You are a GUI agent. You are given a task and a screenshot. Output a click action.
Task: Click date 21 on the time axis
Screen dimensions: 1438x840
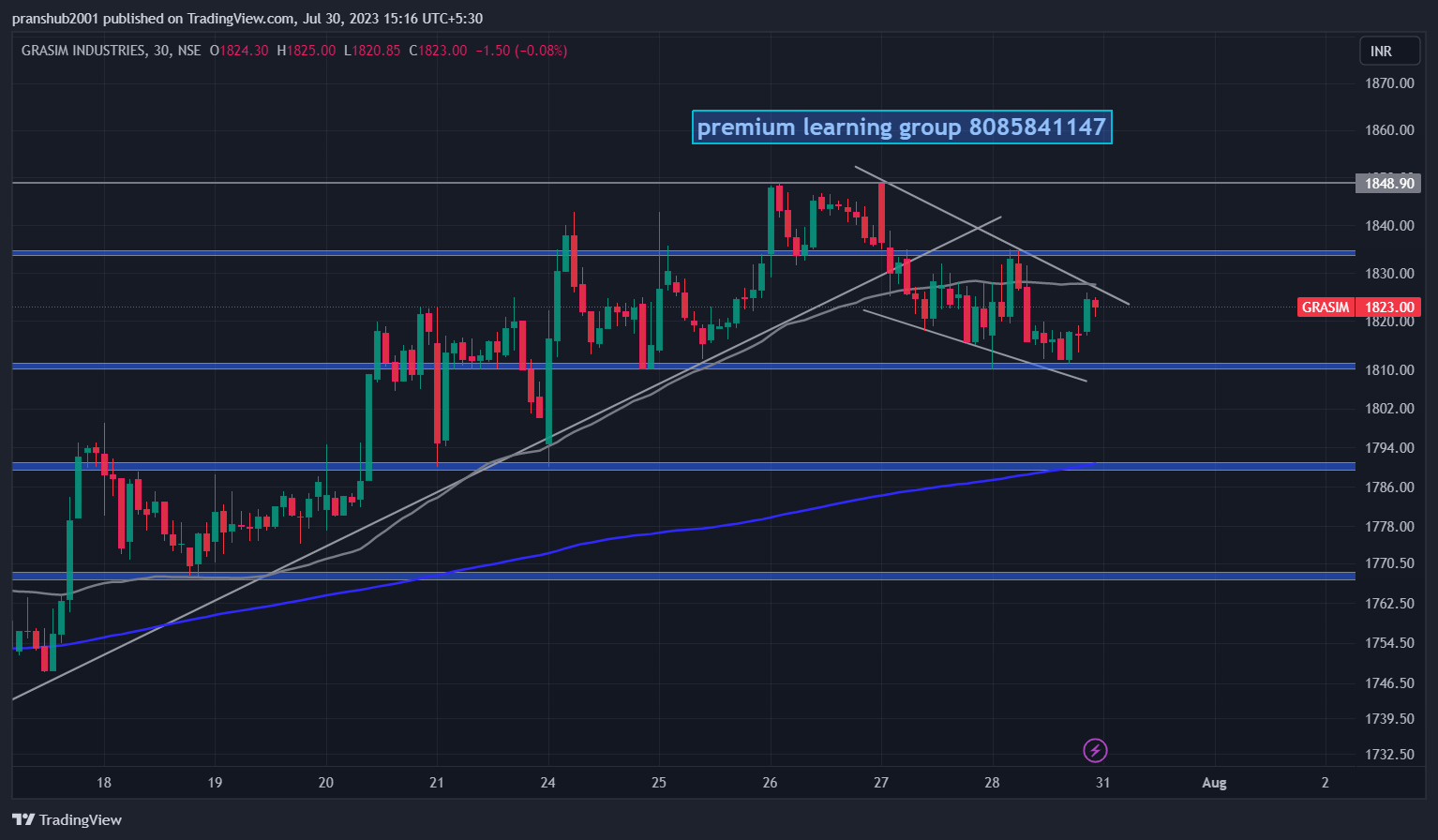(437, 782)
